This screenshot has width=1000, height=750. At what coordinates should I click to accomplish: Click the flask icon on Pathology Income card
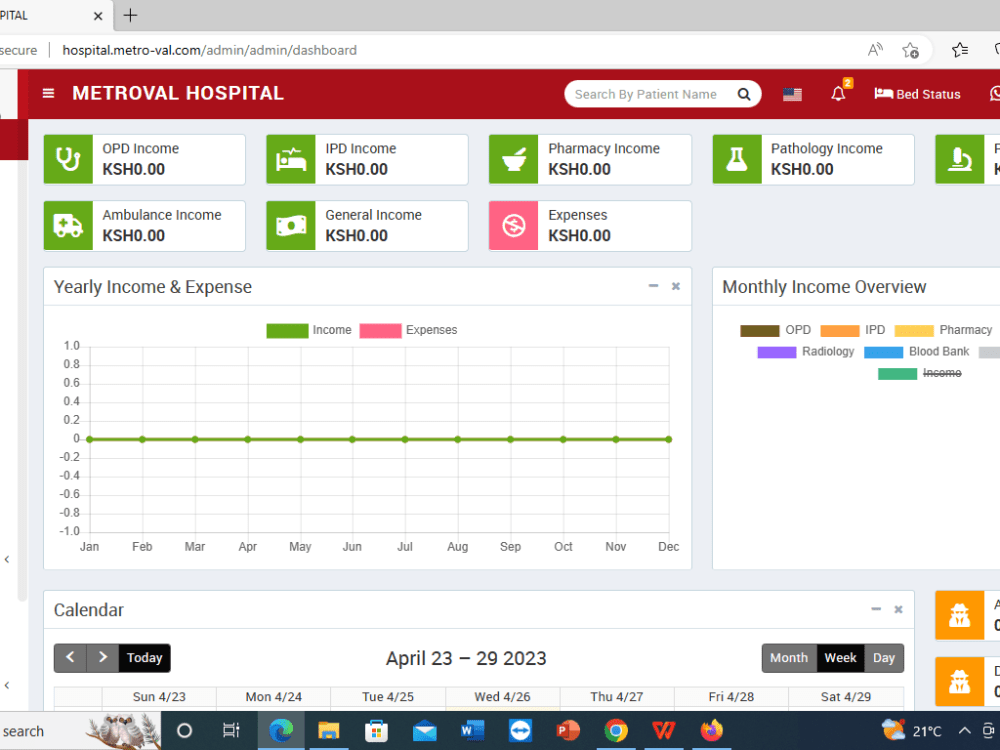point(736,159)
